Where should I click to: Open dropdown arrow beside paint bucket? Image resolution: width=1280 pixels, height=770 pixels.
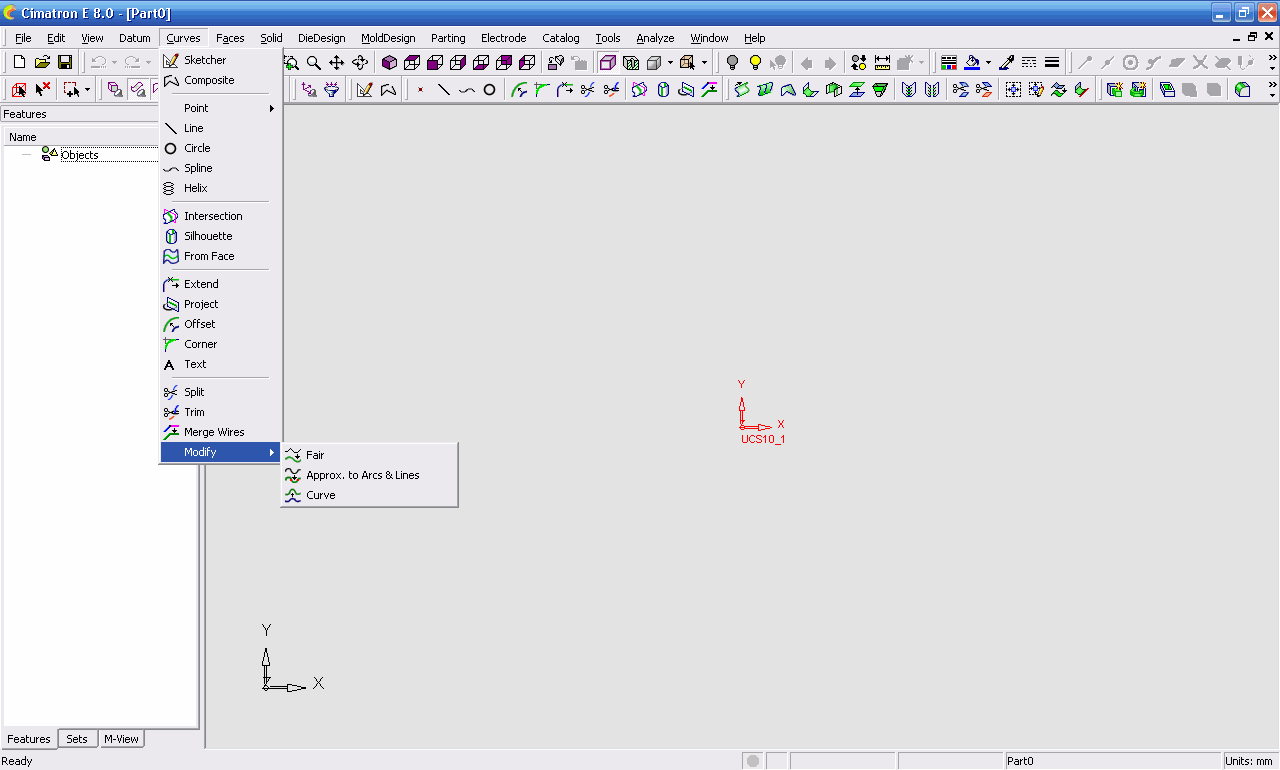click(x=988, y=62)
